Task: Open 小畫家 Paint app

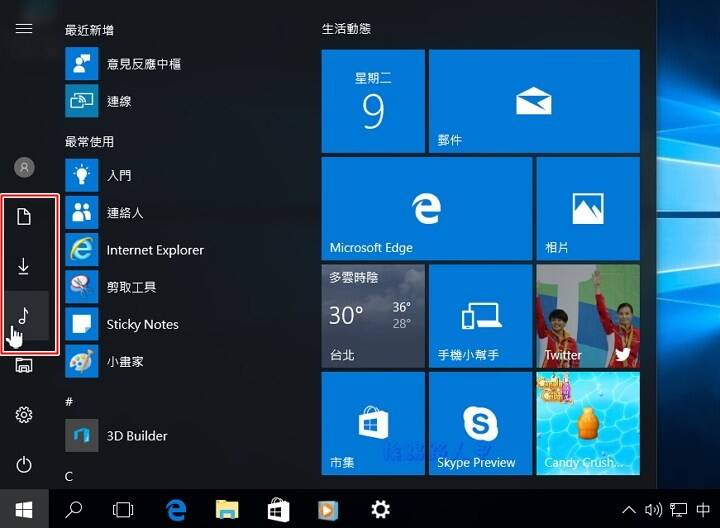Action: point(104,361)
